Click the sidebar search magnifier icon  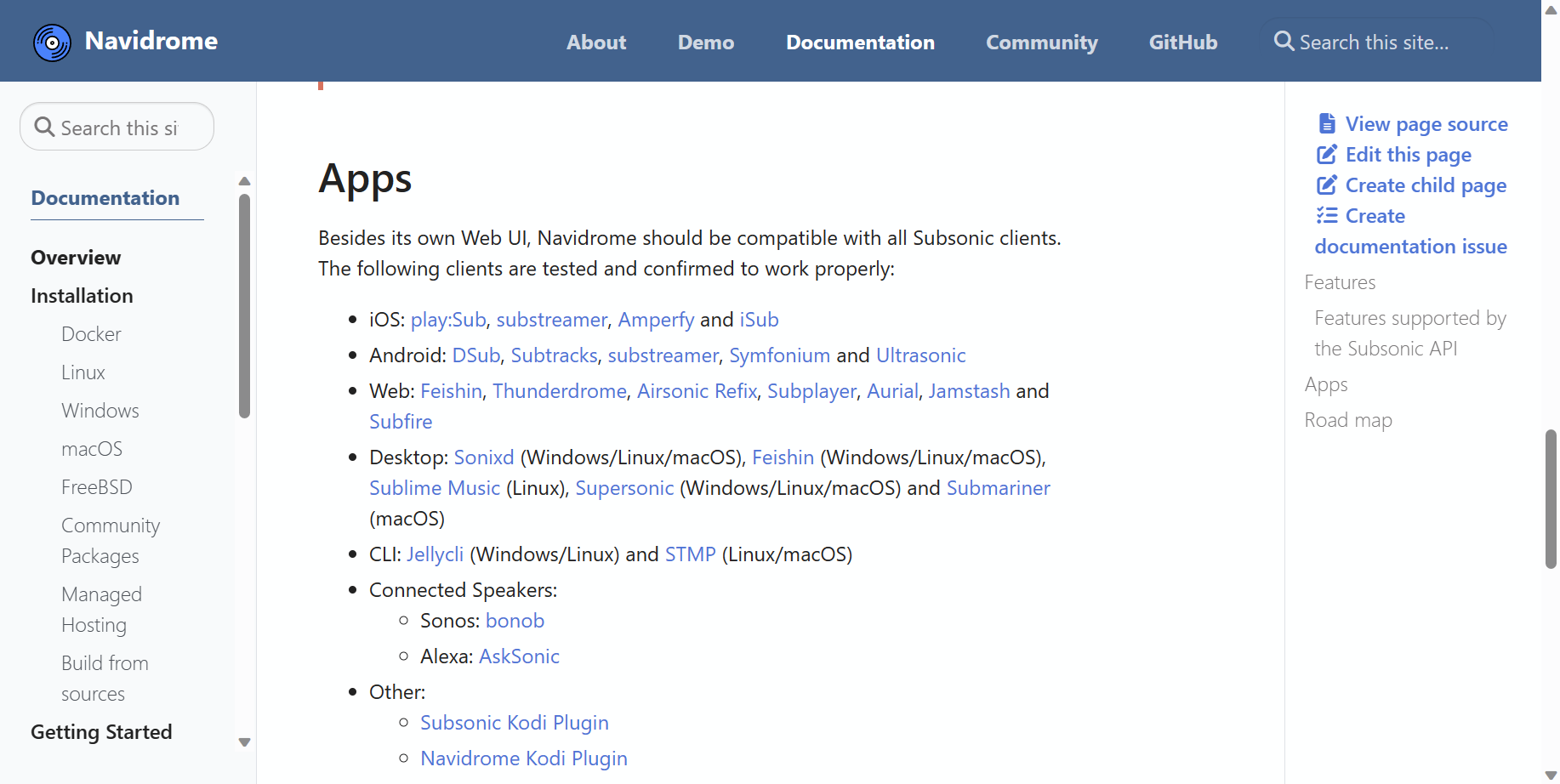pyautogui.click(x=44, y=127)
